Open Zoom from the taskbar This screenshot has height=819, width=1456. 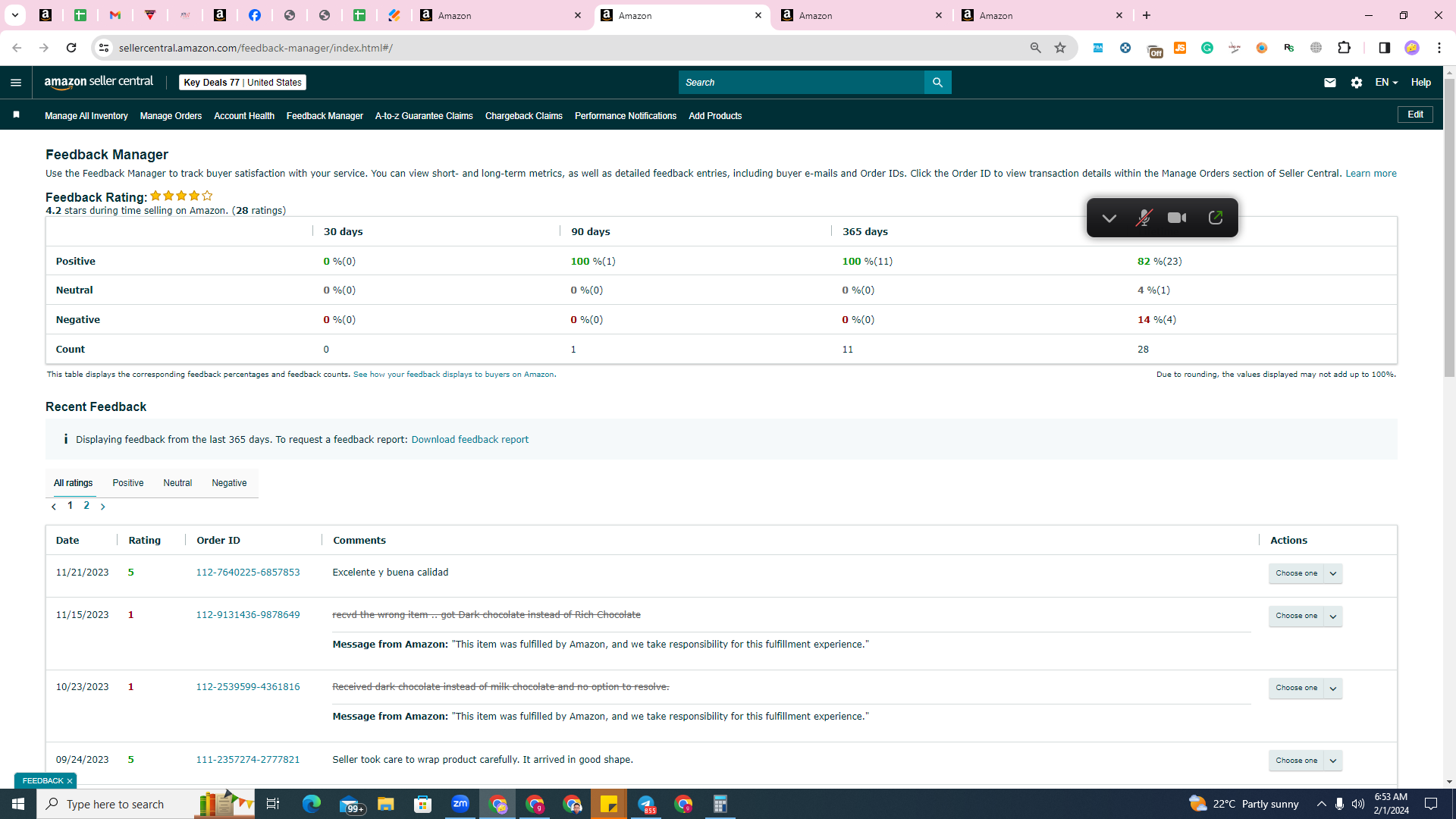tap(460, 804)
